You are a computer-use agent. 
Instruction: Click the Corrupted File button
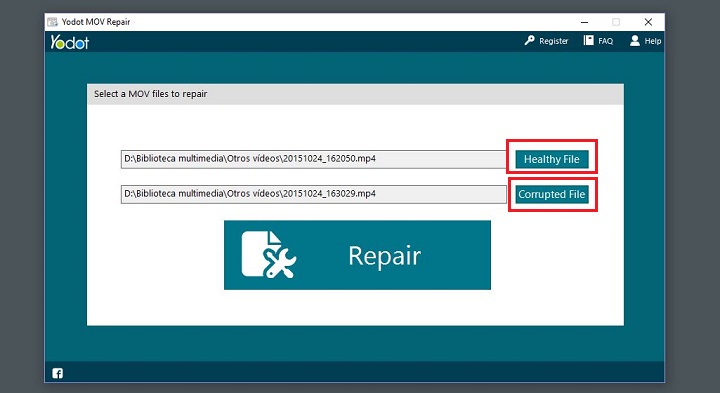[551, 194]
